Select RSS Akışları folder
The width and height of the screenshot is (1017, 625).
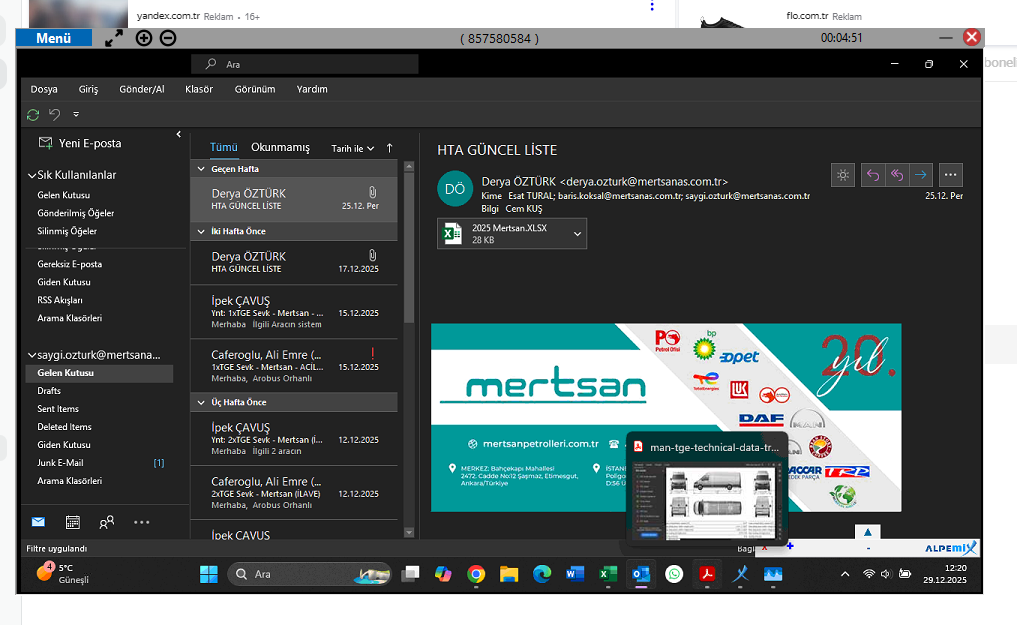(x=60, y=300)
